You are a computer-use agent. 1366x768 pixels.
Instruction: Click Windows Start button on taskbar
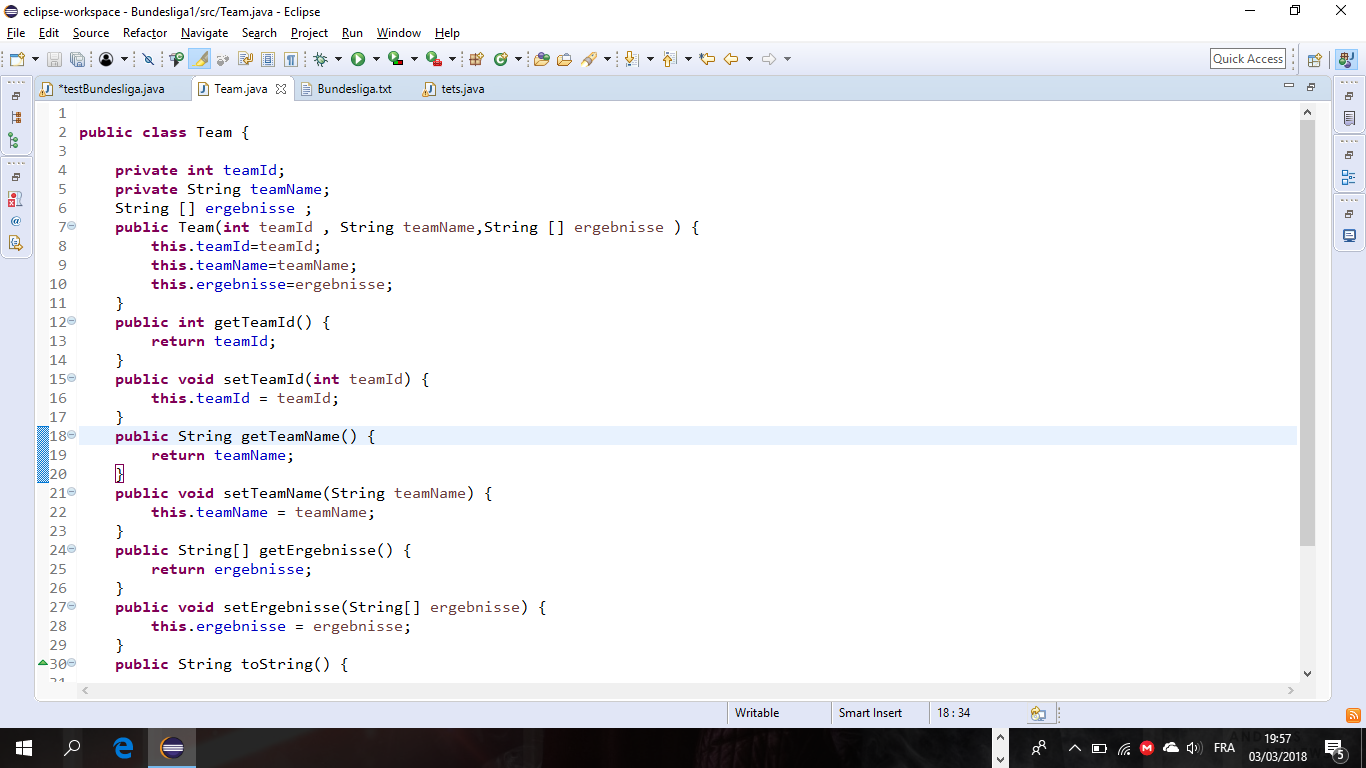[24, 747]
